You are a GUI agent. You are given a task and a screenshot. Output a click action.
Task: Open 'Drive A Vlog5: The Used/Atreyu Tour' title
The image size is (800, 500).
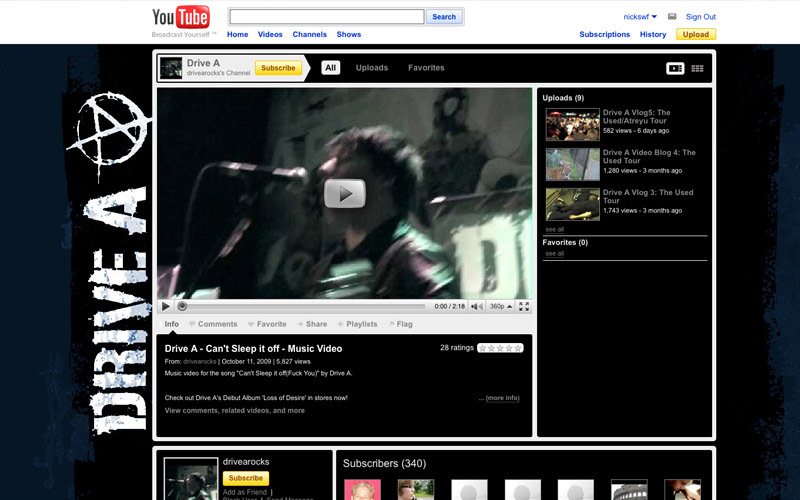coord(637,117)
